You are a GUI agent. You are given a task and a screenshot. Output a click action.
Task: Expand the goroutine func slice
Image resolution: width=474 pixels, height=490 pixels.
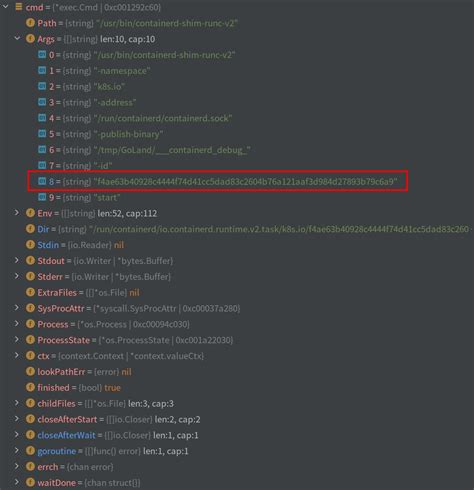pyautogui.click(x=16, y=451)
